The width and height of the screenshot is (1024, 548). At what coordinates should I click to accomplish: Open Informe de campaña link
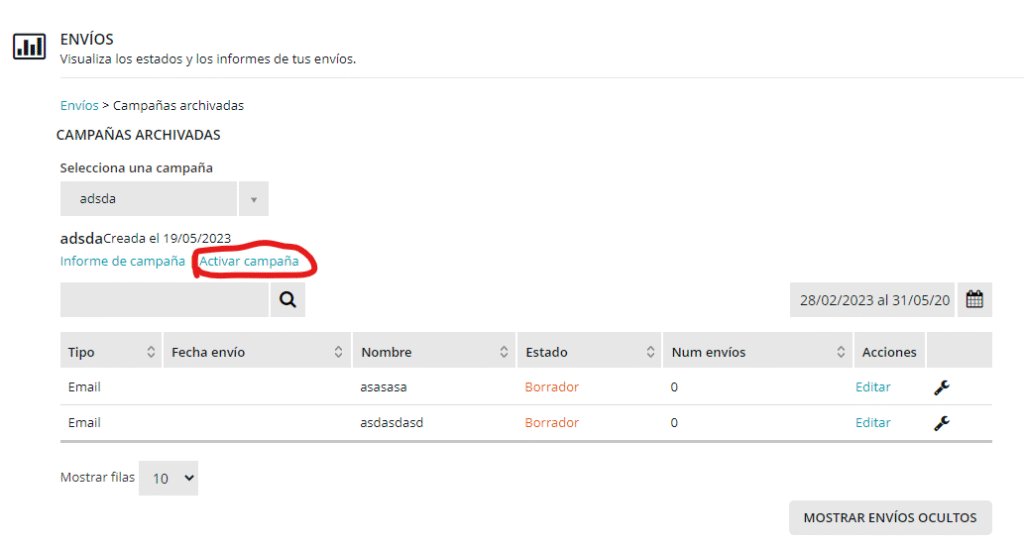tap(122, 261)
